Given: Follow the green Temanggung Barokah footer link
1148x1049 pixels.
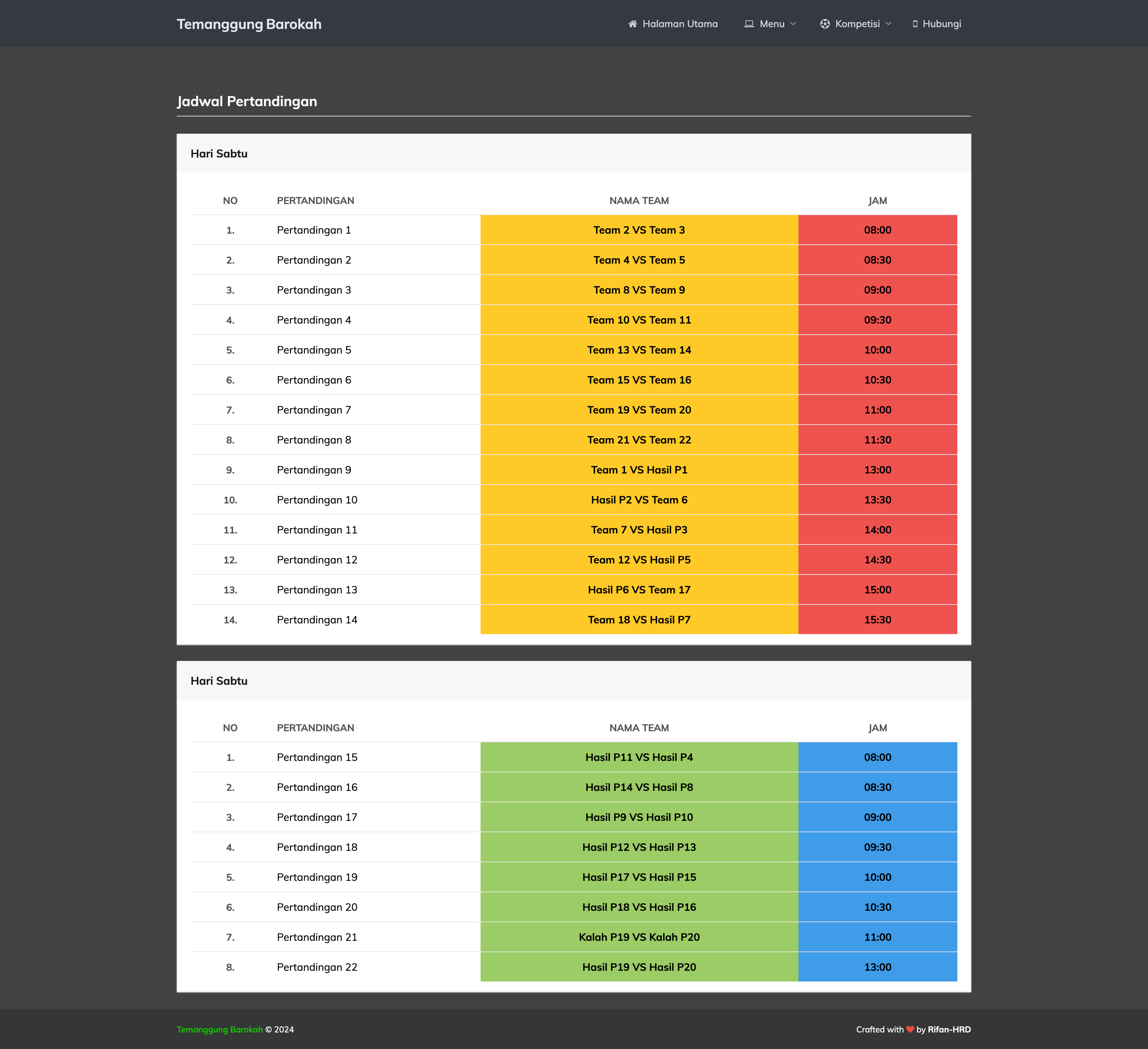Looking at the screenshot, I should (220, 1029).
